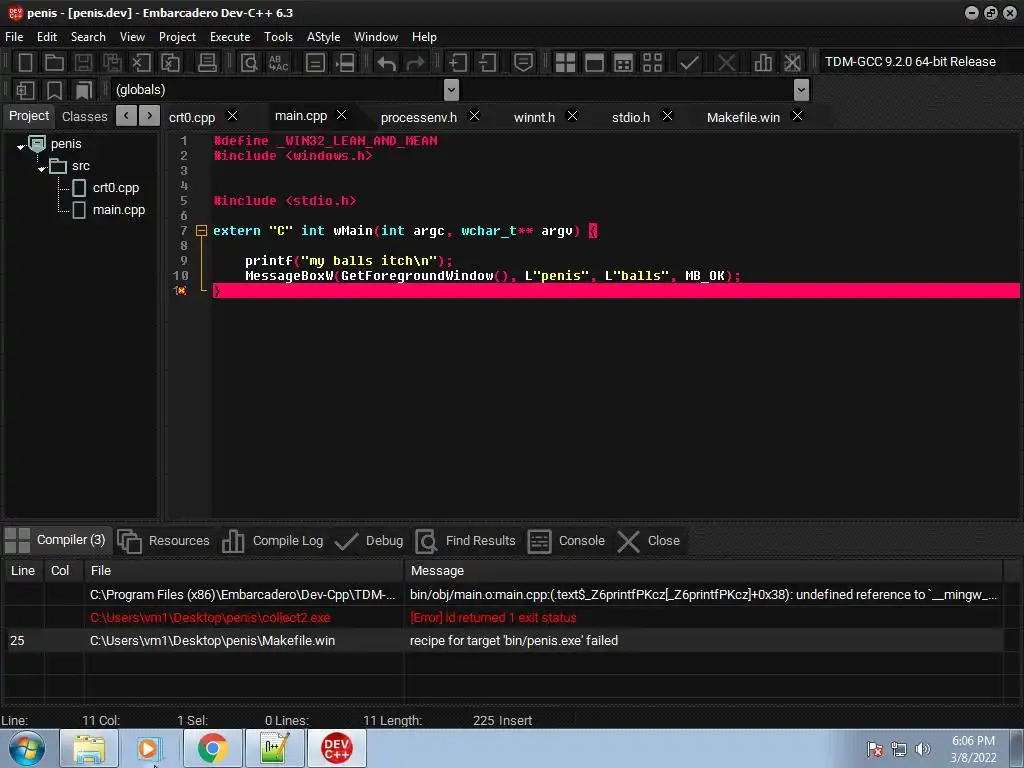Open the Resources bottom tab
This screenshot has width=1024, height=768.
[x=164, y=541]
